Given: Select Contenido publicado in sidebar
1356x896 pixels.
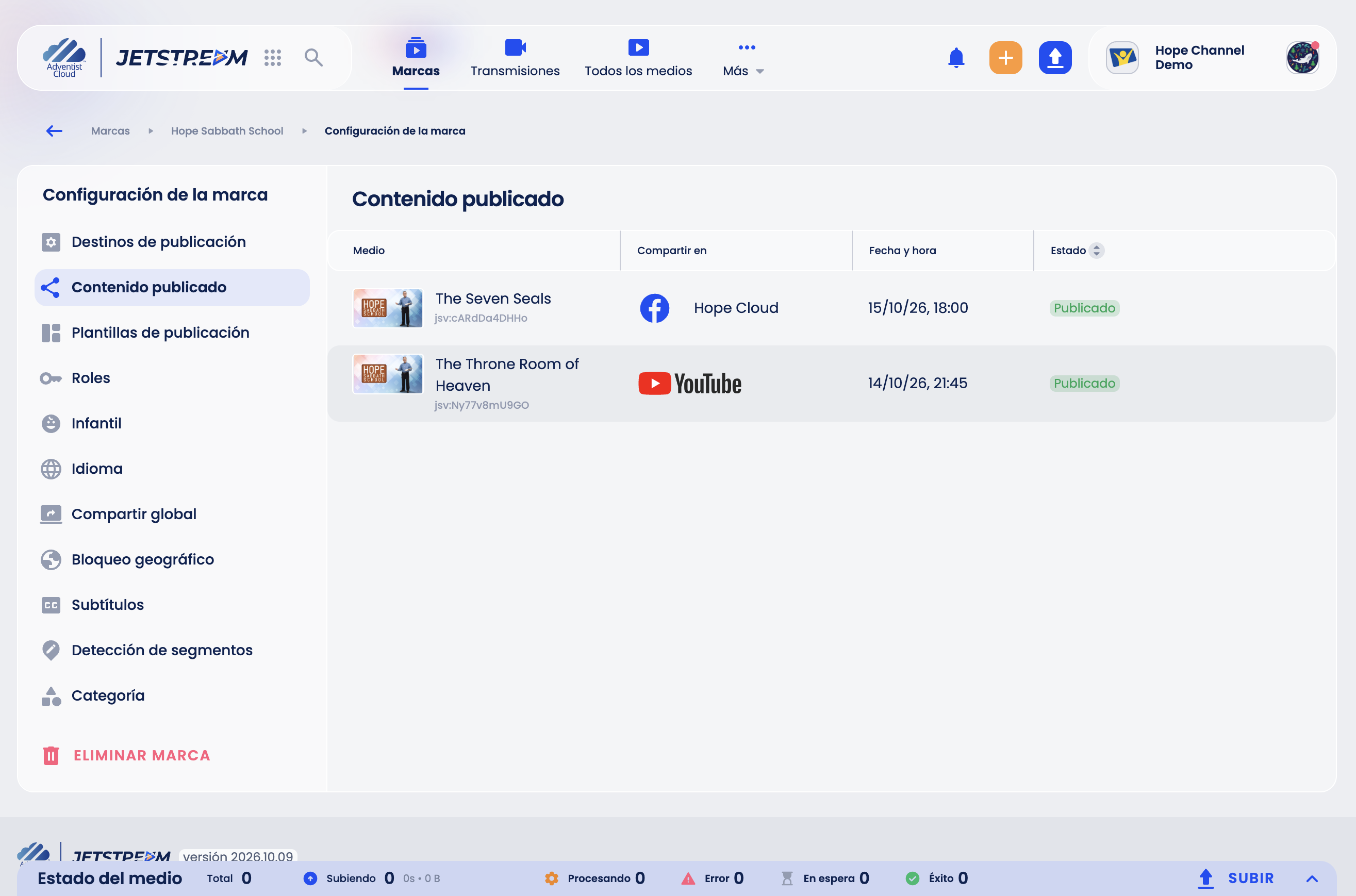Looking at the screenshot, I should (172, 288).
